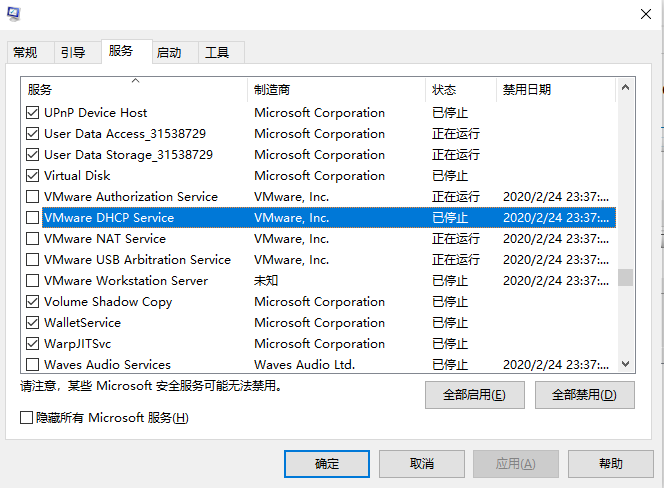Enable the VMware DHCP Service checkbox
Image resolution: width=664 pixels, height=488 pixels.
click(33, 218)
